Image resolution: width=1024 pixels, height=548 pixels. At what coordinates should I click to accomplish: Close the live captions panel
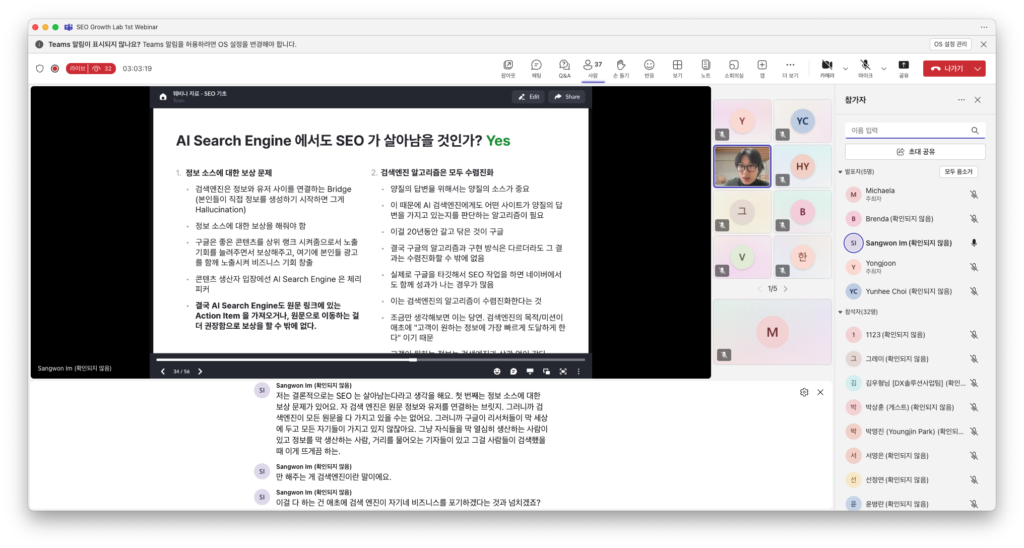point(820,392)
